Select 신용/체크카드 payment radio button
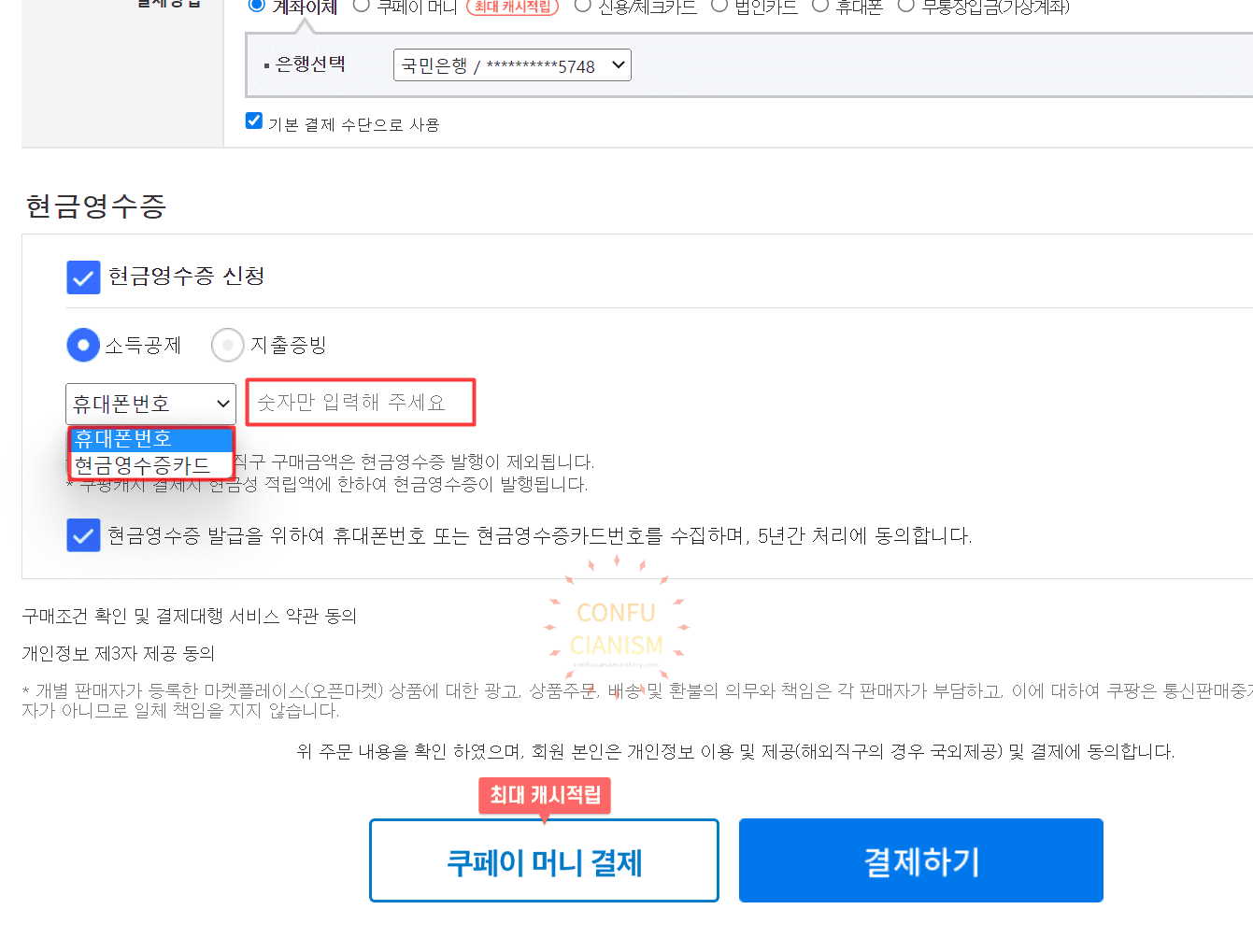This screenshot has height=952, width=1253. [x=583, y=6]
